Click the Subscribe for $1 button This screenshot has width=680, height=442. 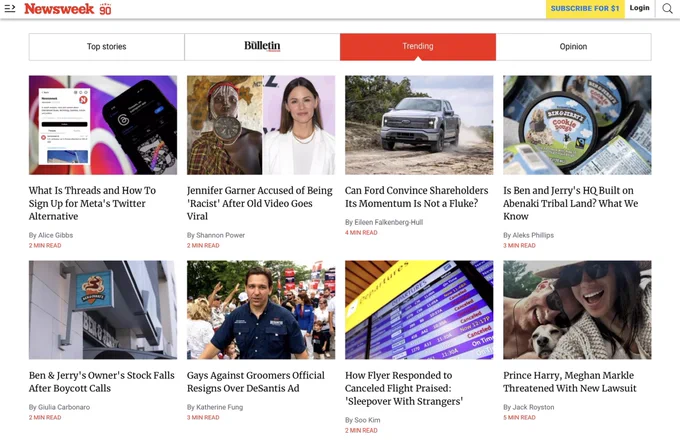click(x=585, y=9)
